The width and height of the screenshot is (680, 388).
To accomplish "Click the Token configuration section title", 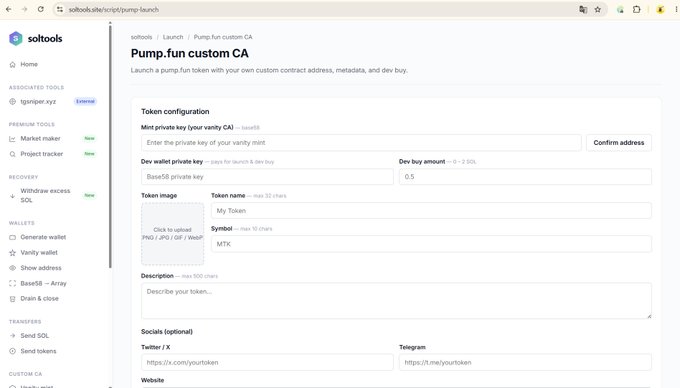I will 175,111.
